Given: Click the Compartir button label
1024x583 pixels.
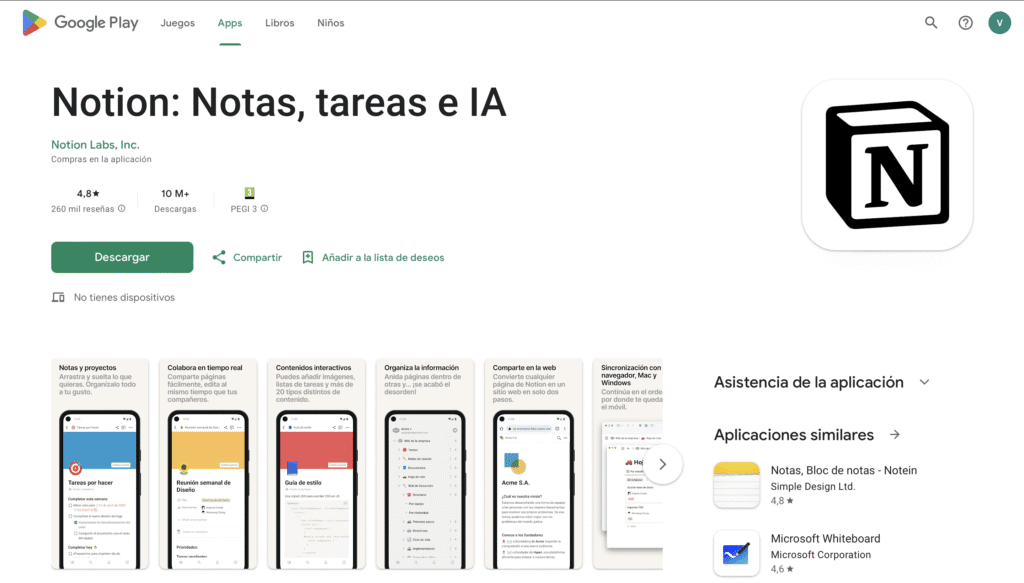Looking at the screenshot, I should [257, 258].
